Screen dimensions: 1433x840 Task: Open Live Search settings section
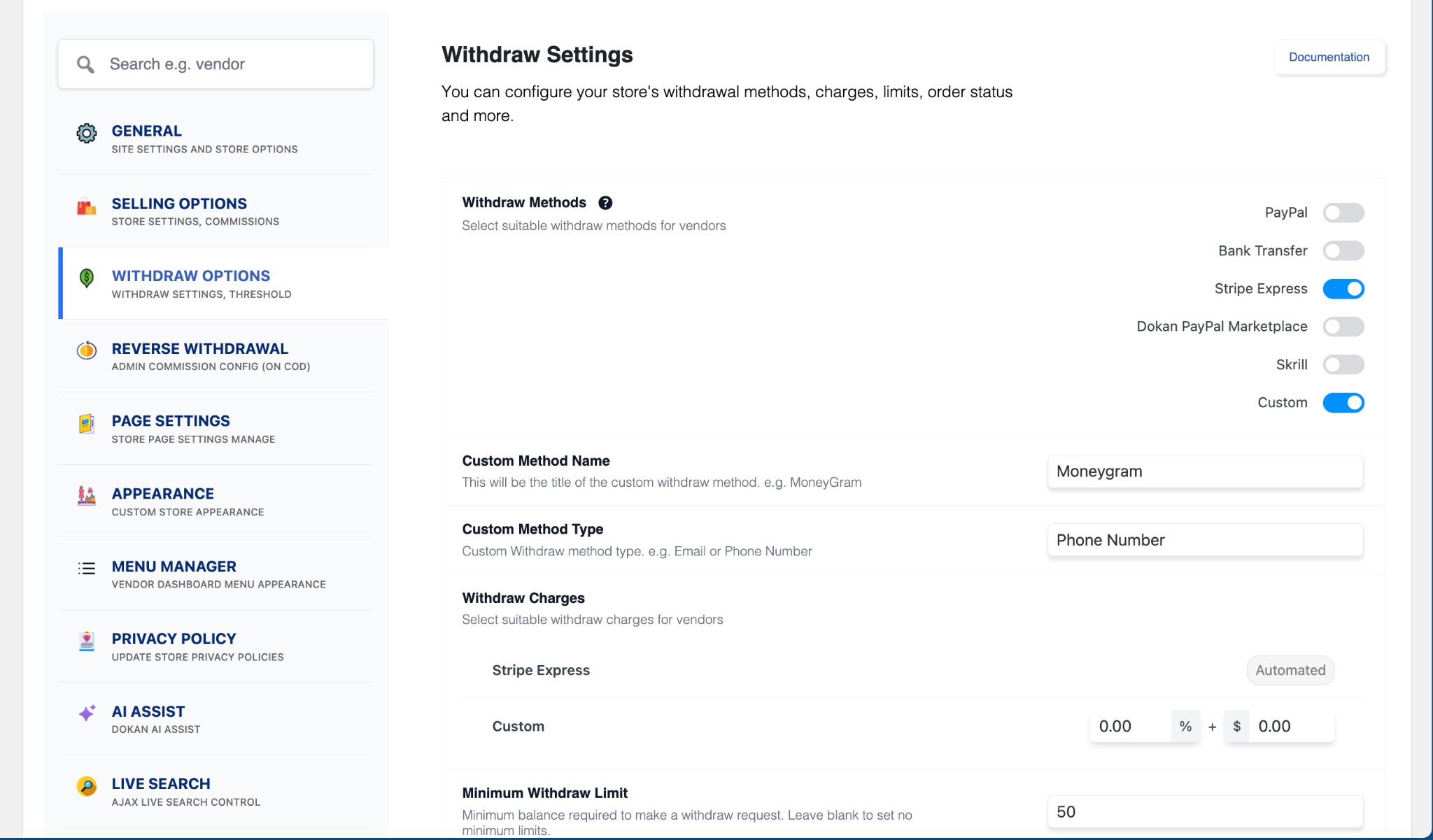tap(160, 783)
